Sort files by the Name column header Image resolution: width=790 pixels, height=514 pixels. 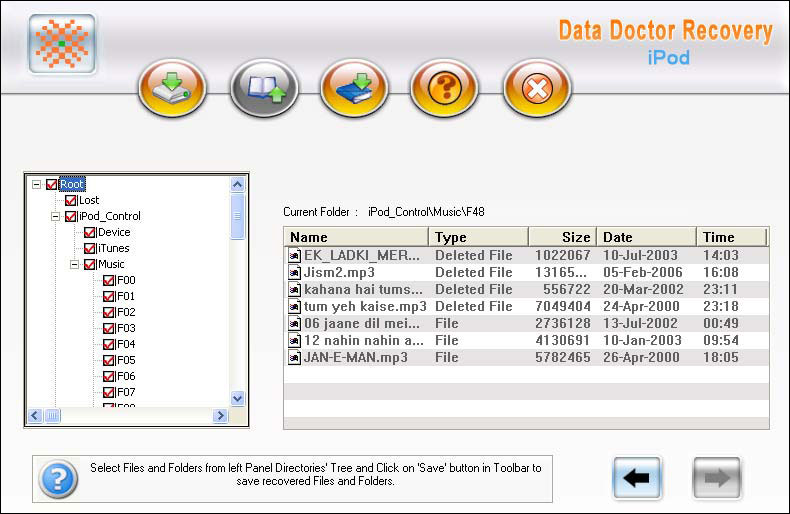(356, 237)
